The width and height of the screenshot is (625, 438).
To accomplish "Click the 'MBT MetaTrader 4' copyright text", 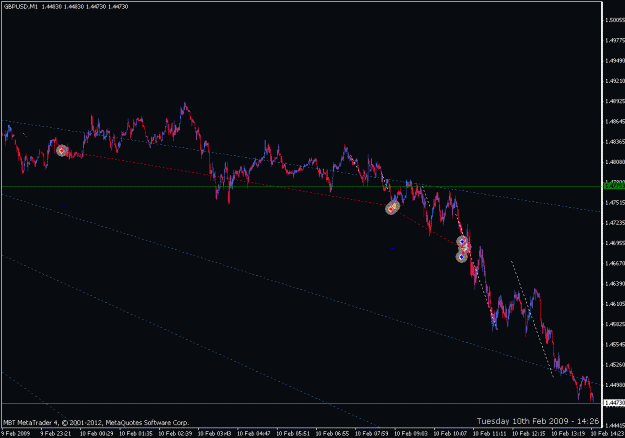I will pos(96,422).
